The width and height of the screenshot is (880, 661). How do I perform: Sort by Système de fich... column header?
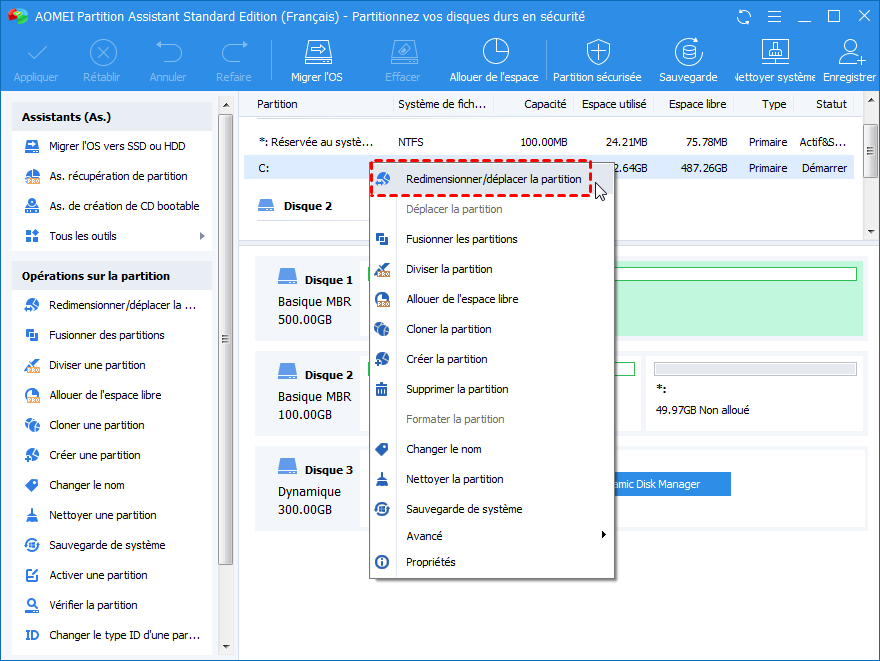tap(442, 104)
